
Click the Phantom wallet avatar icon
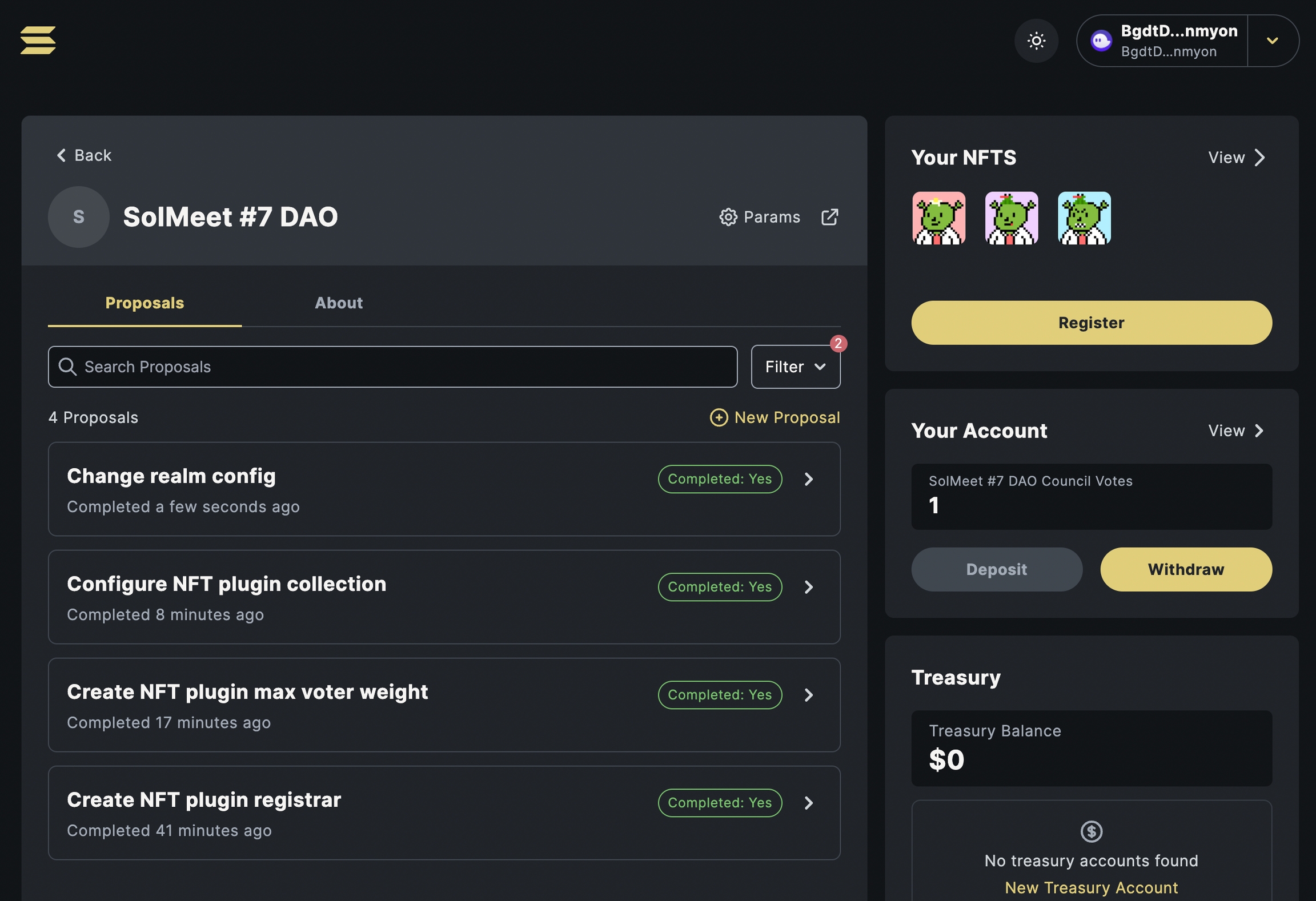pyautogui.click(x=1101, y=41)
